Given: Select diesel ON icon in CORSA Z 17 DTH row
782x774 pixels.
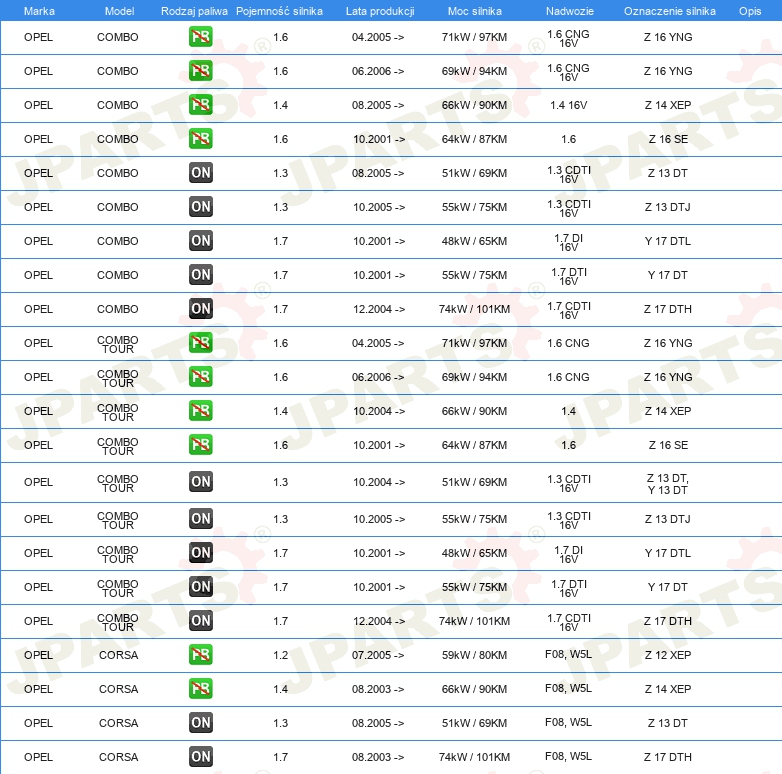Looking at the screenshot, I should 200,757.
